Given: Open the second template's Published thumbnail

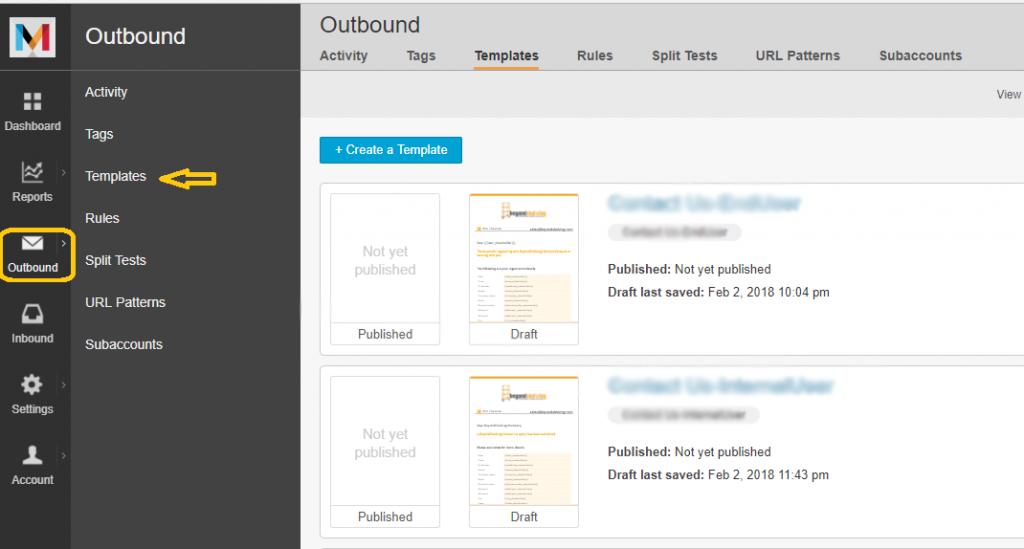Looking at the screenshot, I should click(x=385, y=443).
